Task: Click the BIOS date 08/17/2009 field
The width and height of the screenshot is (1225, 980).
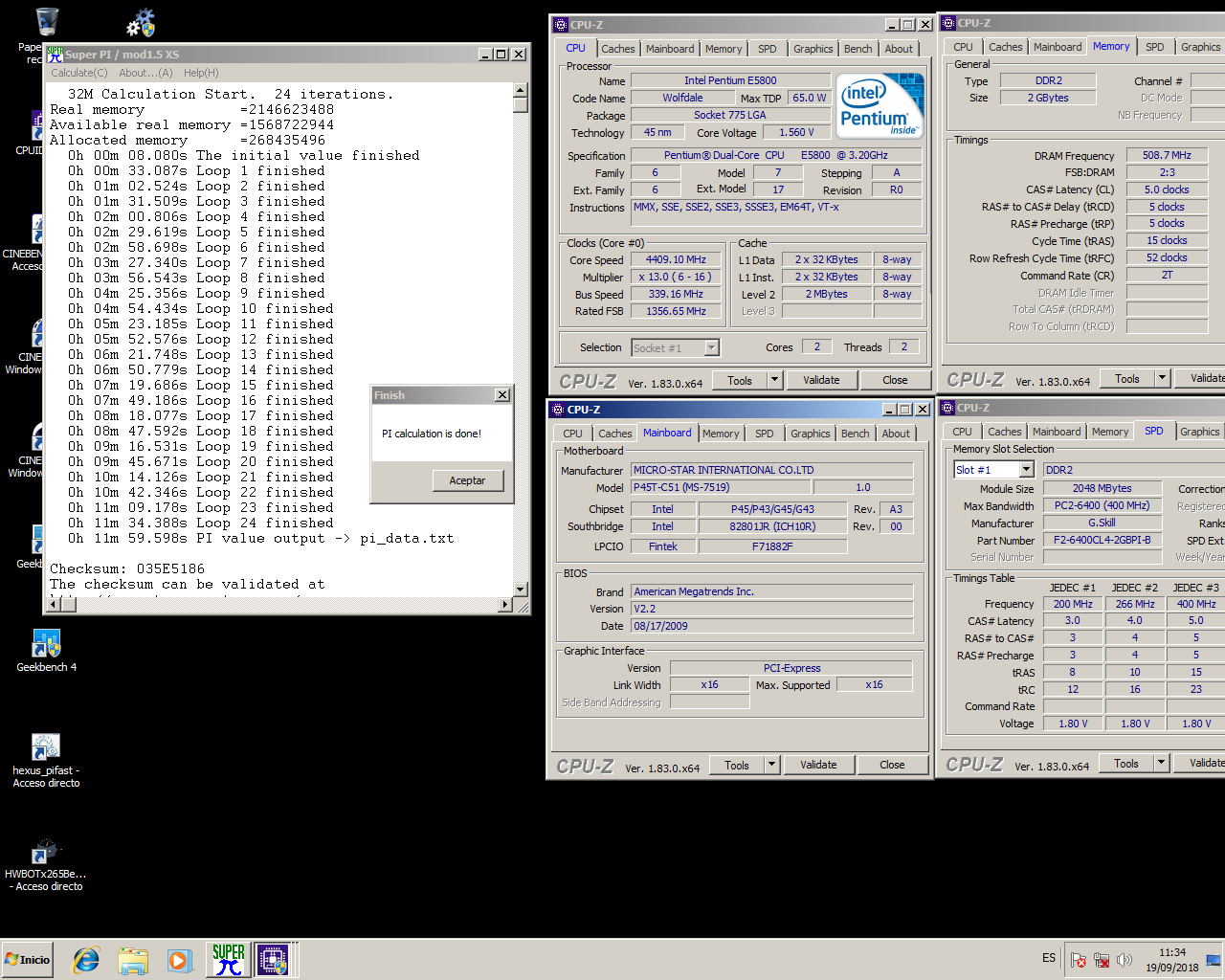Action: tap(772, 626)
